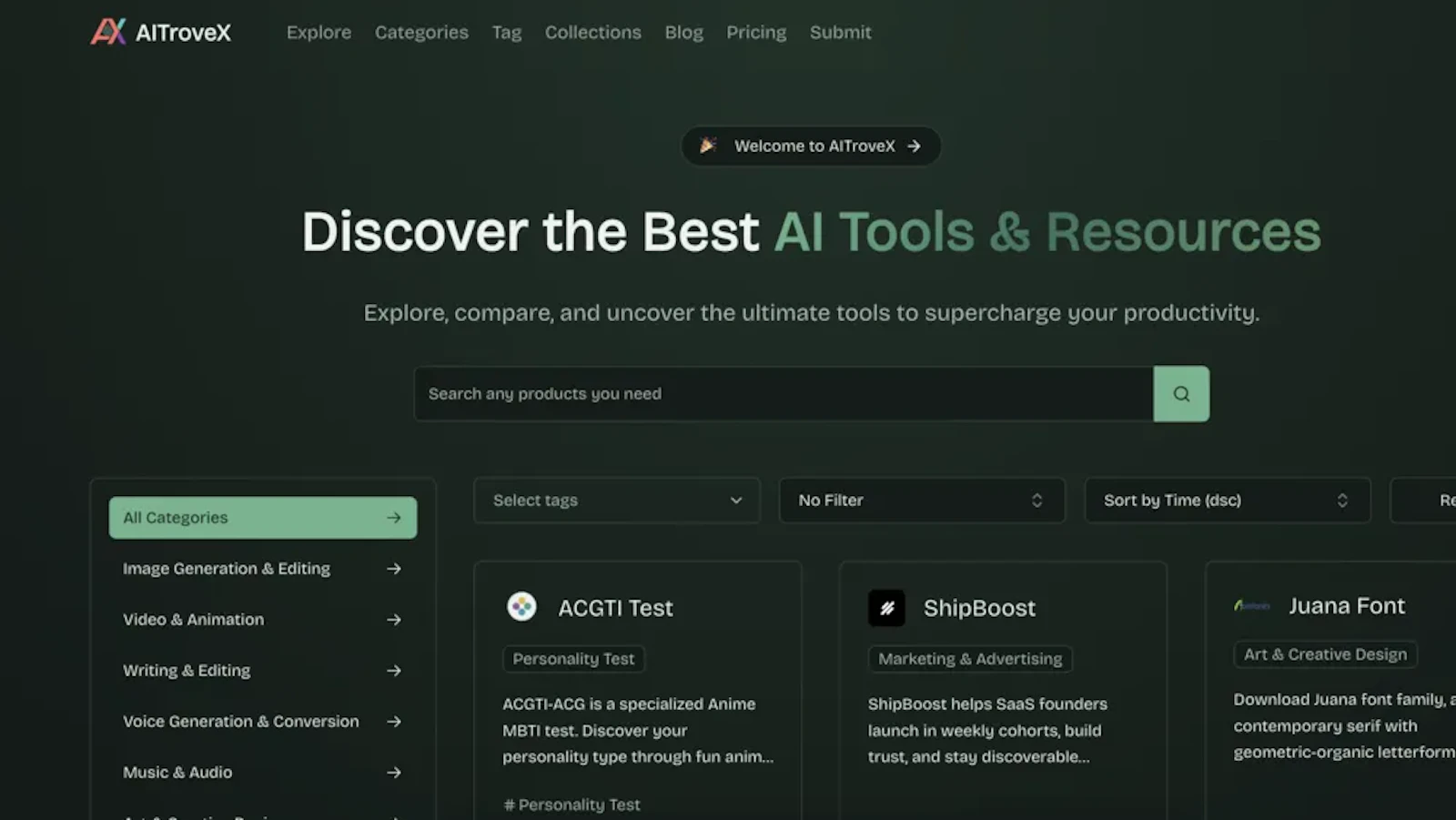Click the ACGTI Test colorful dots icon
This screenshot has width=1456, height=820.
coord(521,607)
